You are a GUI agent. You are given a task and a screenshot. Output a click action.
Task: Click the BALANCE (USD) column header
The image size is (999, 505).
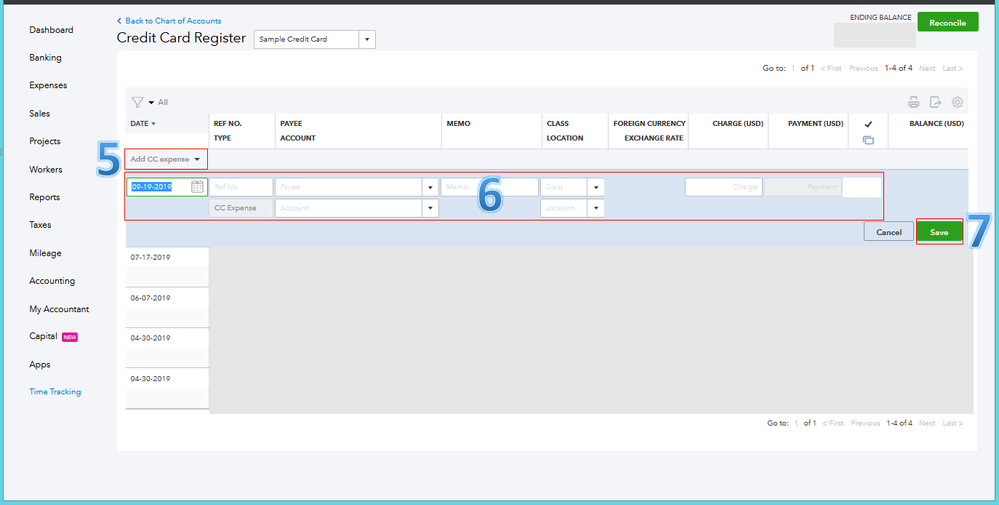pyautogui.click(x=936, y=124)
